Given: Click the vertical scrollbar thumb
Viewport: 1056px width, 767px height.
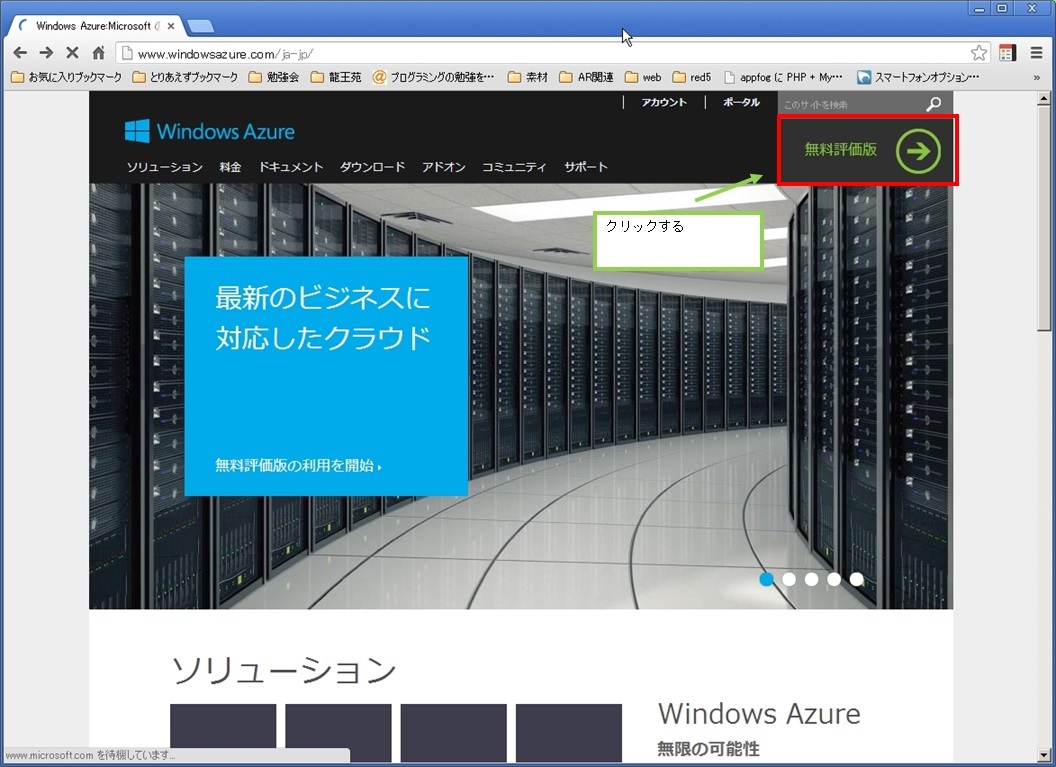Looking at the screenshot, I should click(x=1043, y=218).
